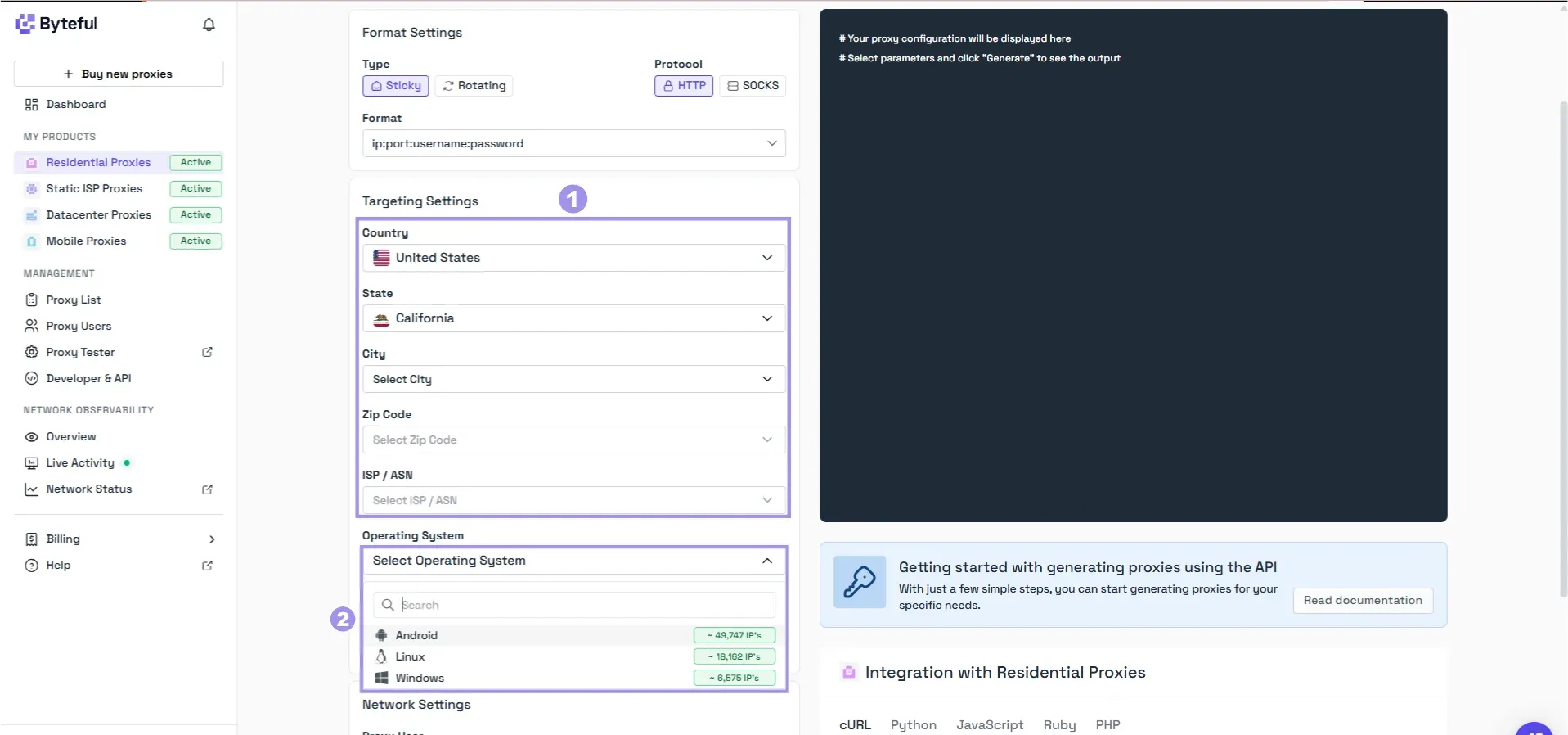The height and width of the screenshot is (735, 1568).
Task: Click the operating system Search field
Action: click(573, 605)
